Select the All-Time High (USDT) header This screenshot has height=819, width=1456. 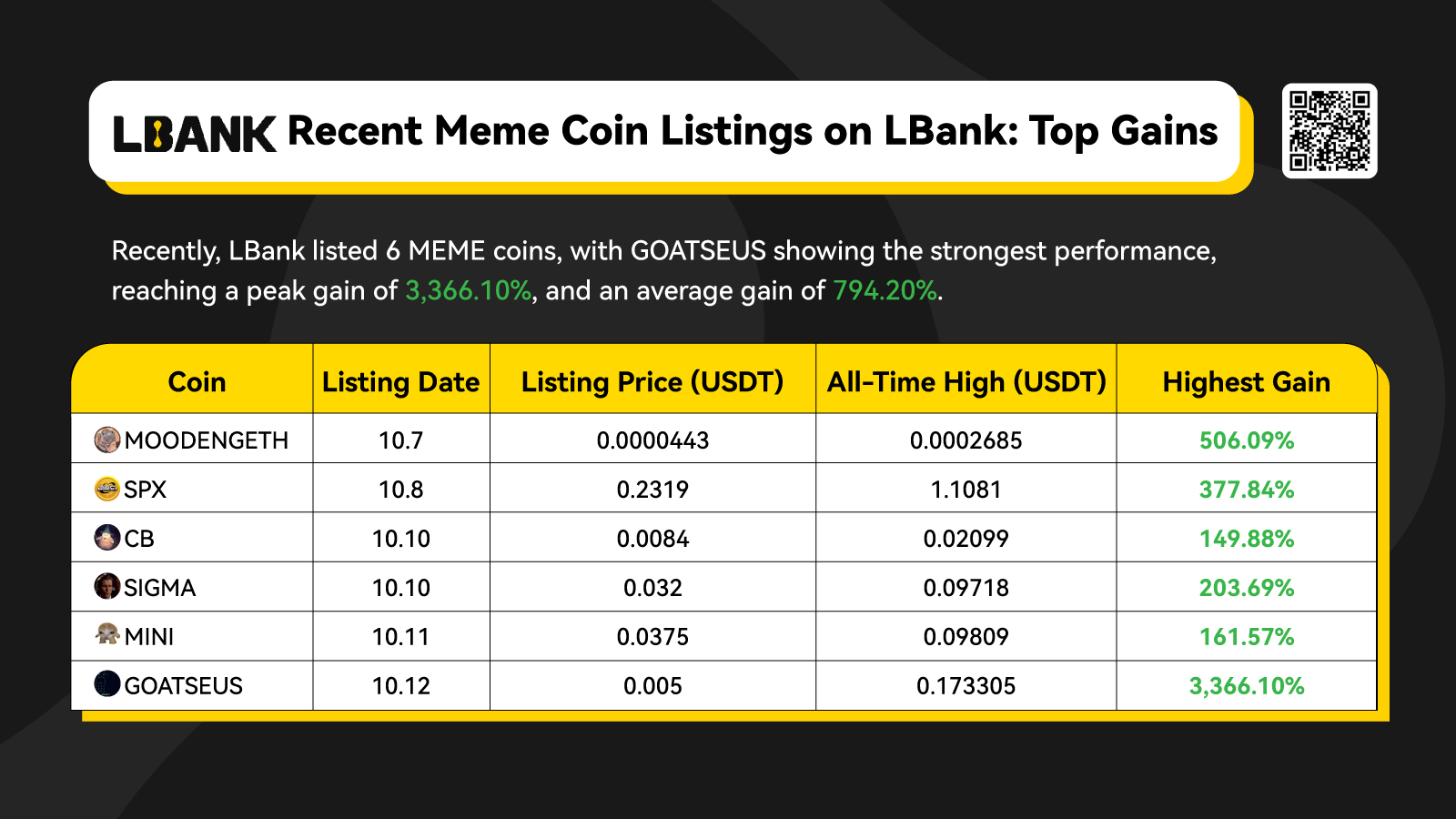[x=966, y=382]
